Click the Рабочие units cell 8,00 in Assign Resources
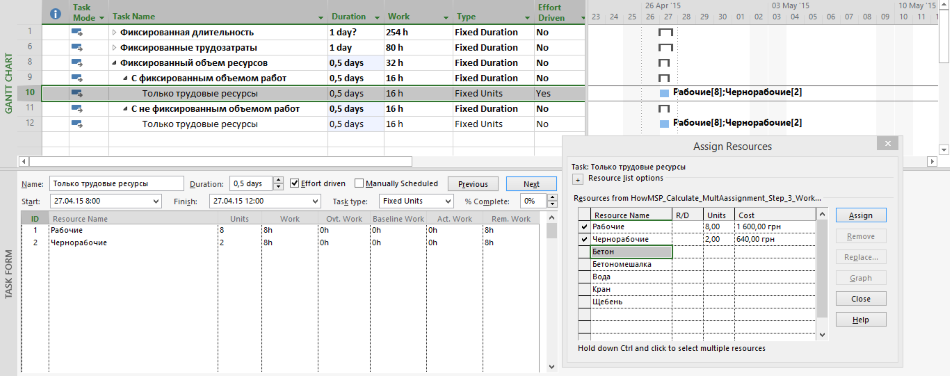The height and width of the screenshot is (376, 950). tap(719, 226)
